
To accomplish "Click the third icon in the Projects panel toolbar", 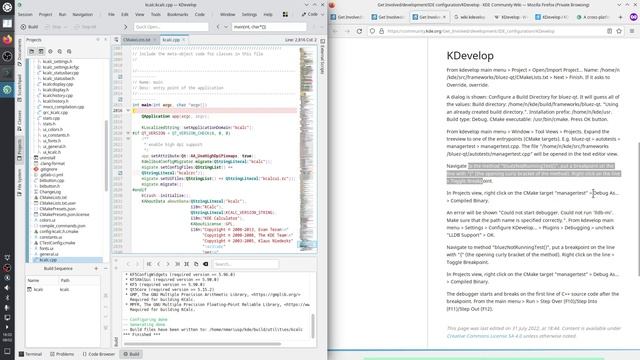I will tap(50, 51).
